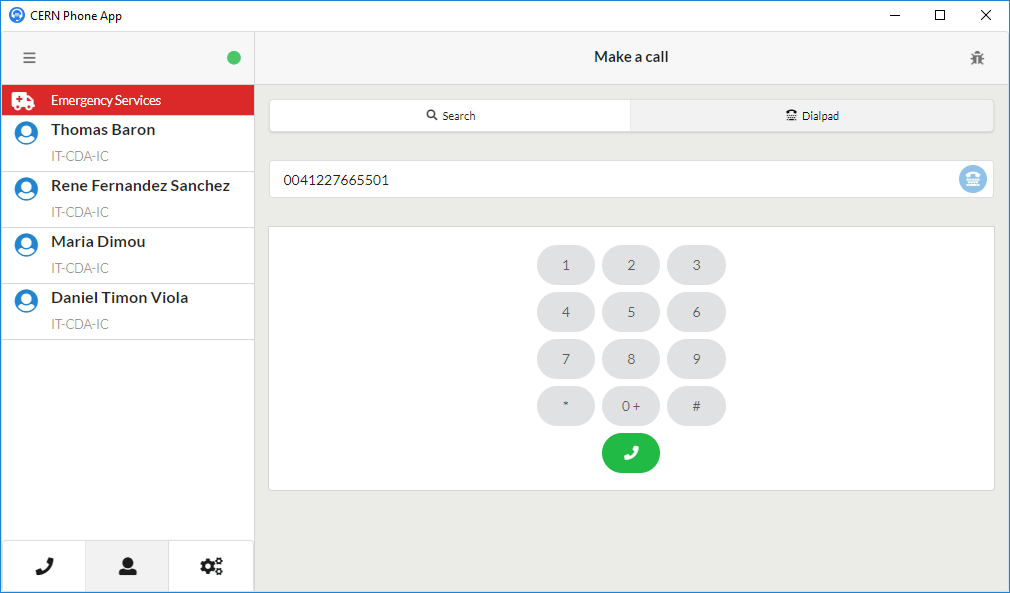Image resolution: width=1010 pixels, height=593 pixels.
Task: Open settings gears icon
Action: pyautogui.click(x=211, y=566)
